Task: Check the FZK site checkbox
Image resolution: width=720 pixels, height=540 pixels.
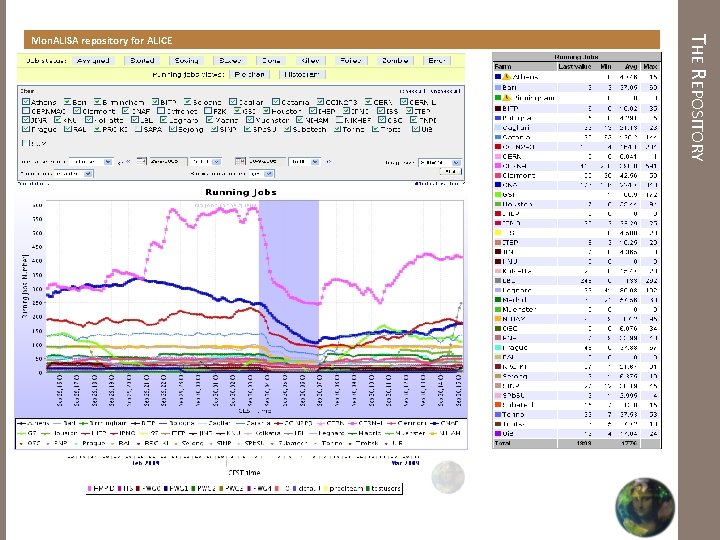Action: pyautogui.click(x=208, y=111)
